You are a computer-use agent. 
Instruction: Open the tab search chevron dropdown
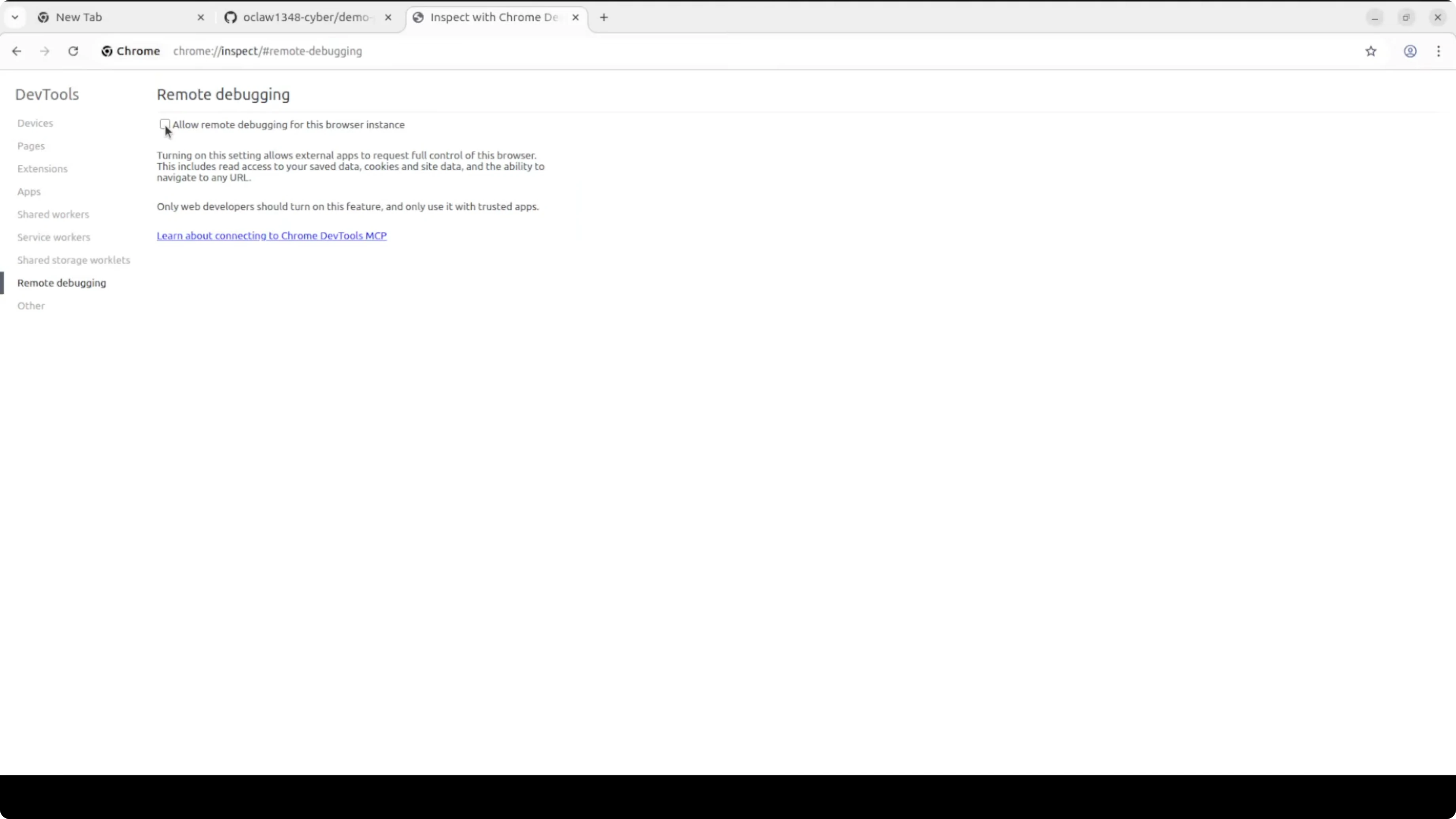coord(15,17)
